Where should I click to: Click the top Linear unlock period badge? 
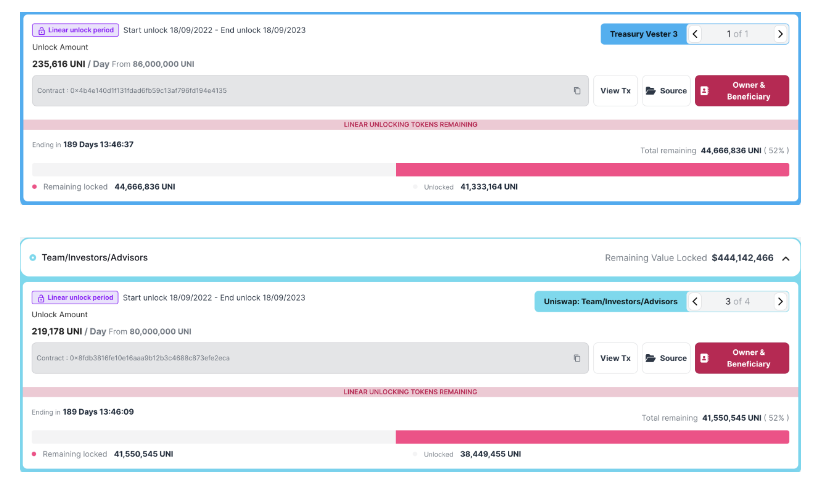(75, 30)
